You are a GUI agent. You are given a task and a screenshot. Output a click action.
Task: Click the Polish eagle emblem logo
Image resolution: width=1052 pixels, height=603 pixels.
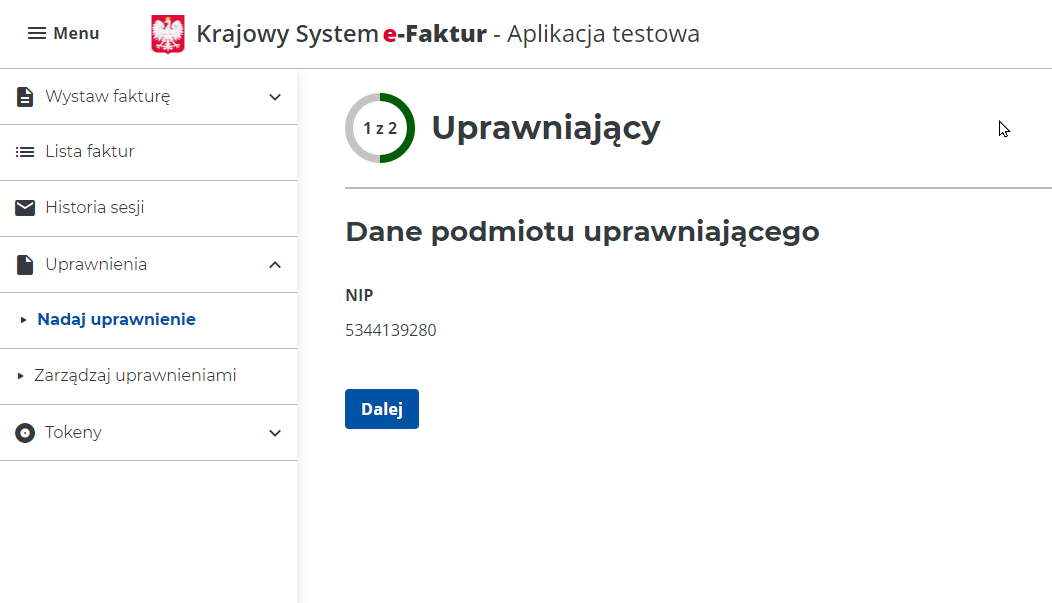(x=168, y=34)
